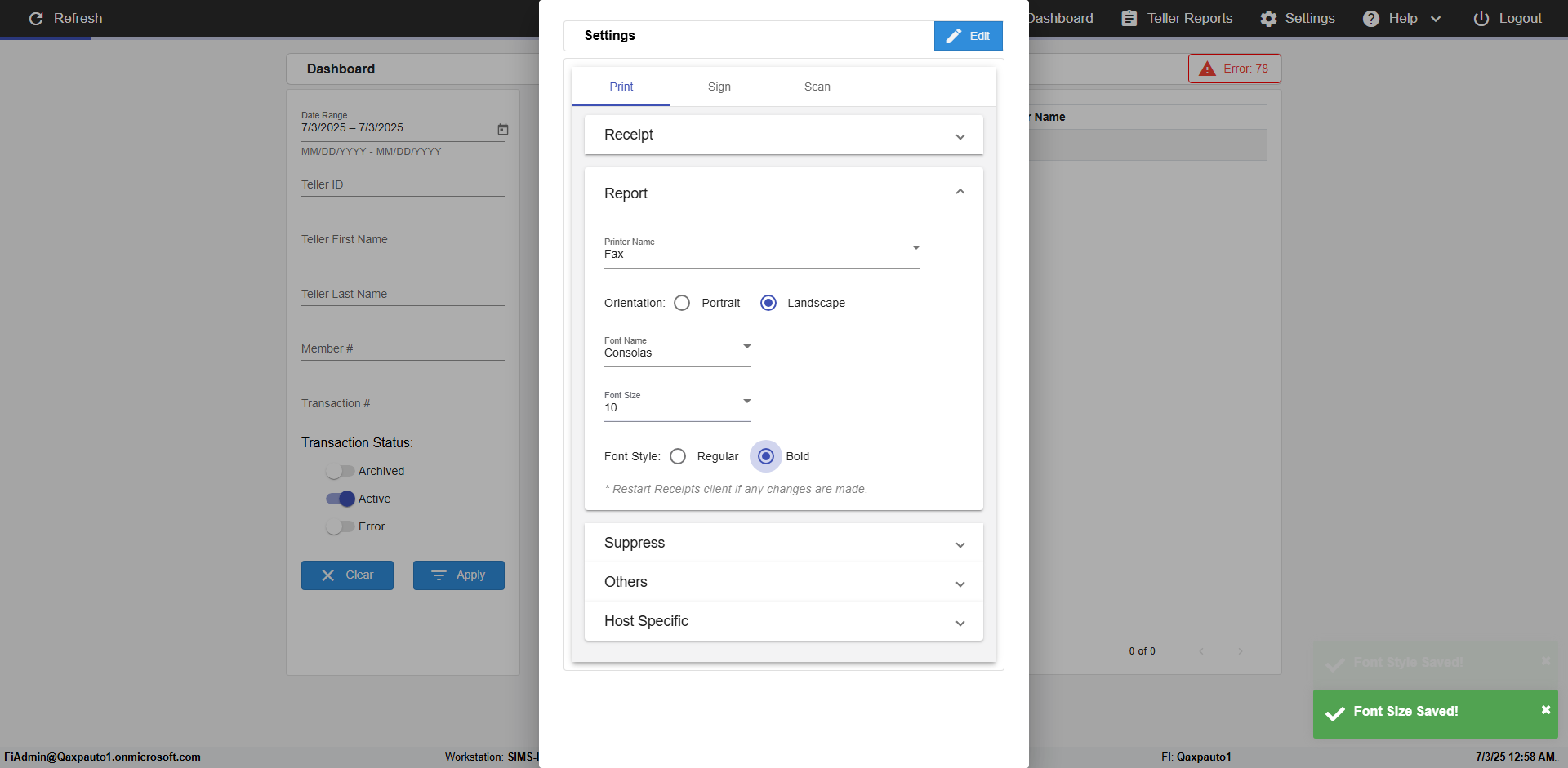Expand the Receipt section
This screenshot has width=1568, height=768.
coord(784,135)
